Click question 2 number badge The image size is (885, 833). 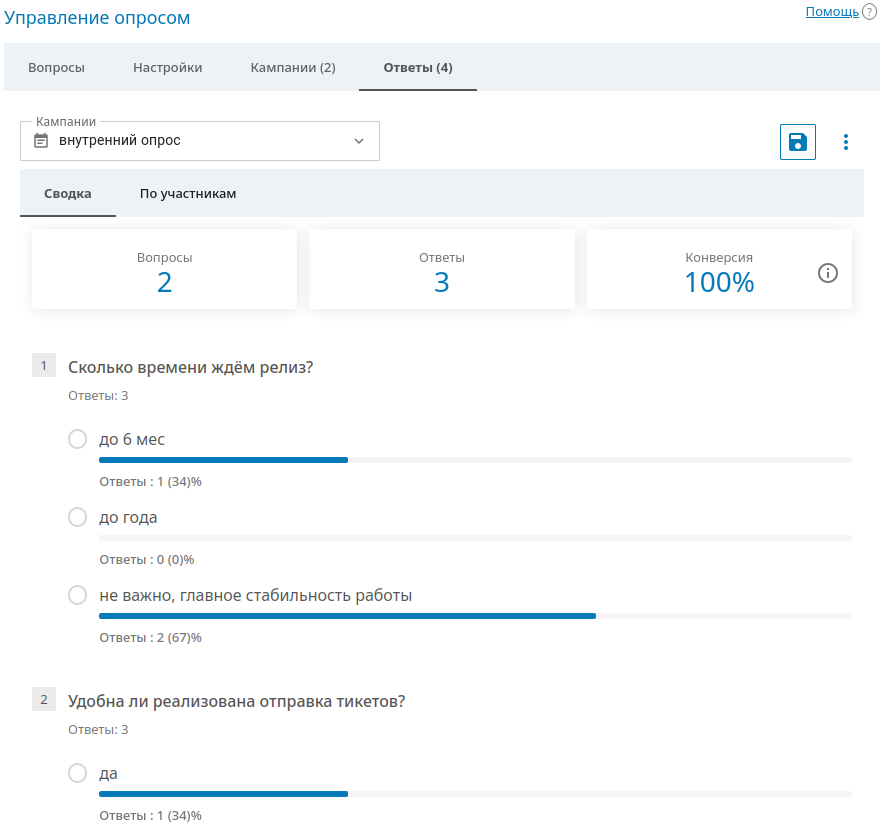point(44,700)
